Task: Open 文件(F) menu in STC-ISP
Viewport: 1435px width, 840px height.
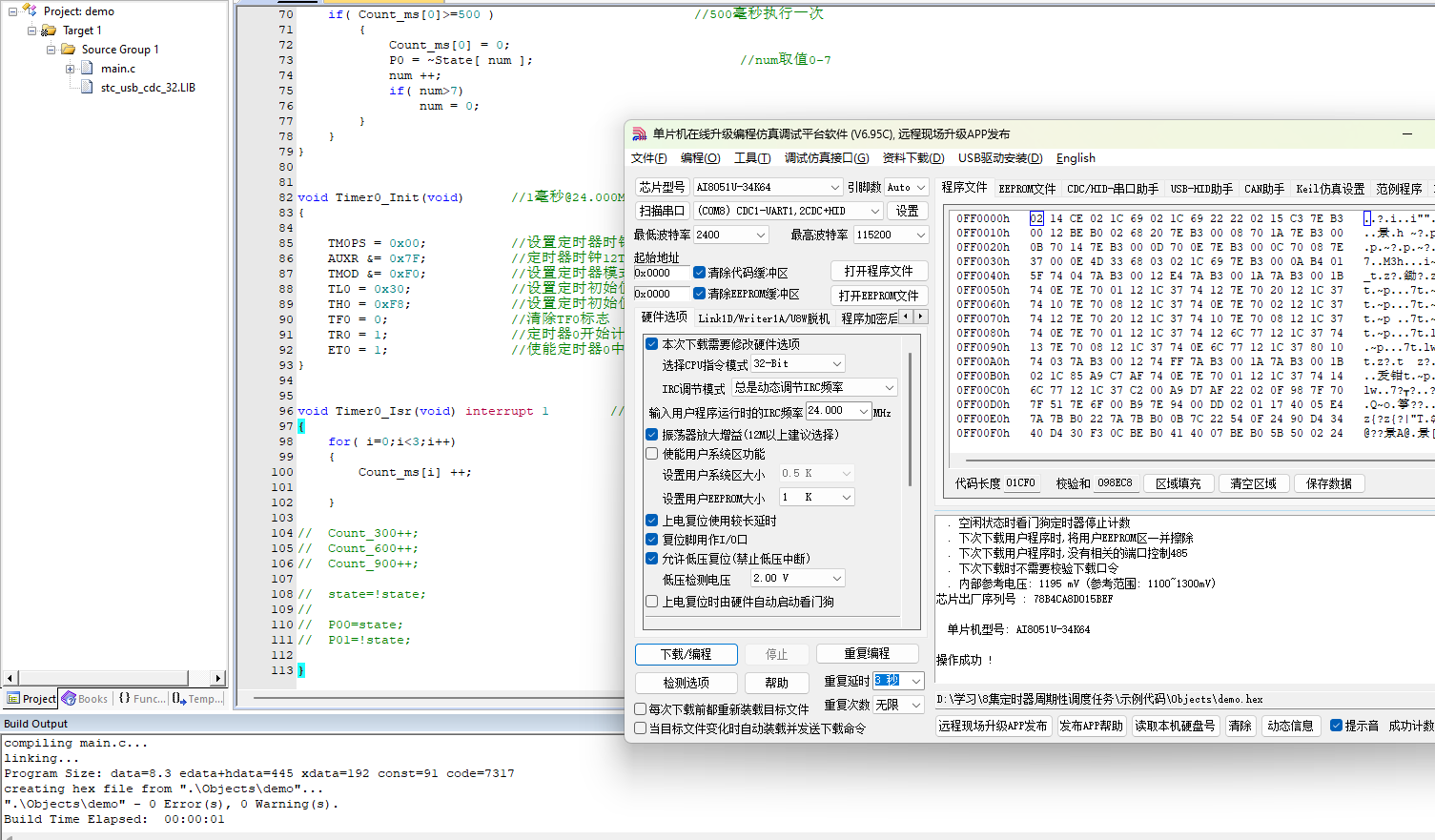Action: coord(649,158)
